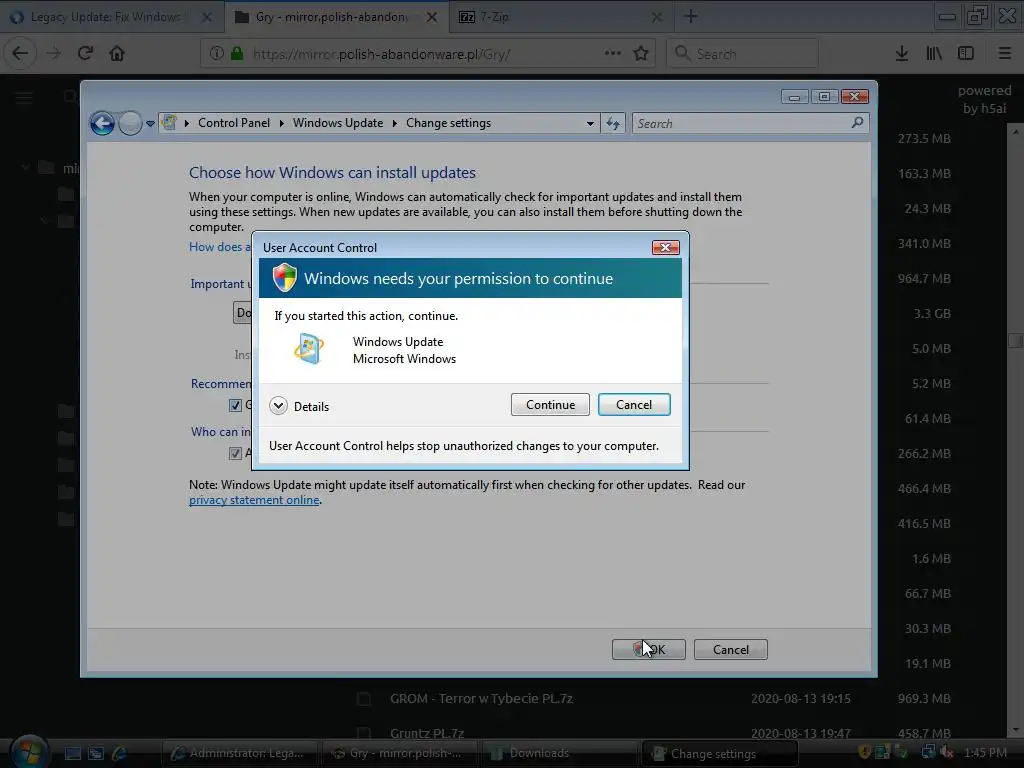The height and width of the screenshot is (768, 1024).
Task: Close the User Account Control dialog
Action: [x=665, y=248]
